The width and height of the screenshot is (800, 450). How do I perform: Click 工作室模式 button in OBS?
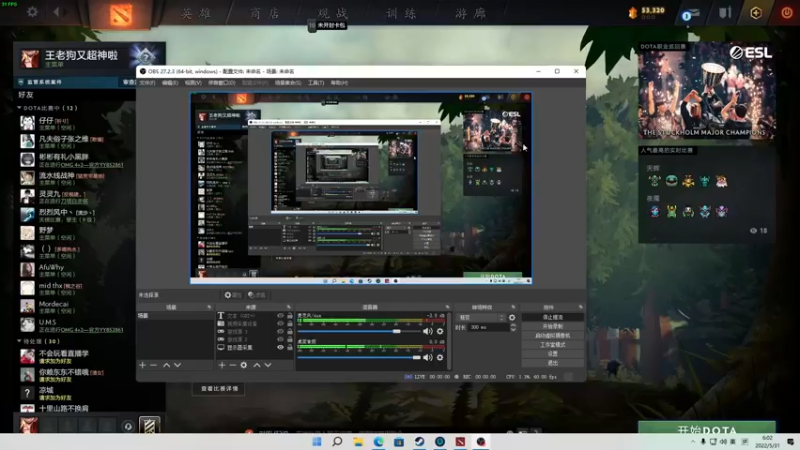[x=553, y=345]
